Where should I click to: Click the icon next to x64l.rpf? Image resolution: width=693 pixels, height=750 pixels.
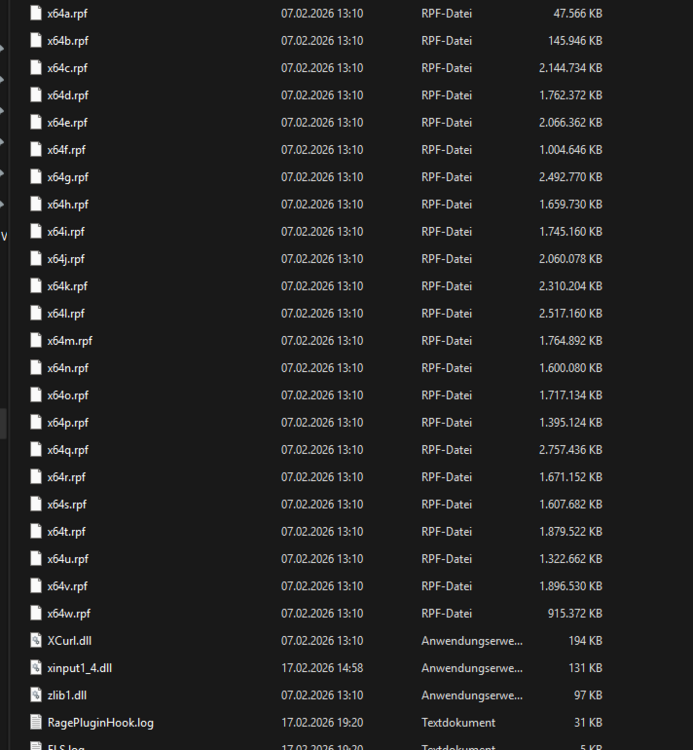(x=36, y=313)
